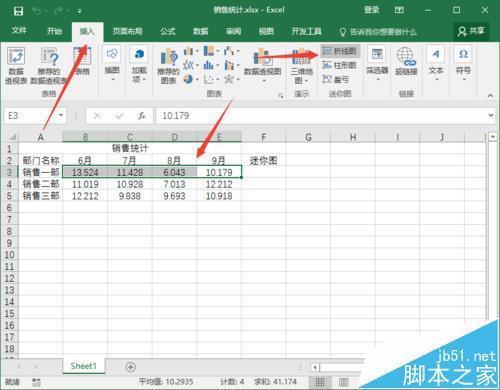The image size is (500, 390).
Task: Click the Save icon in title bar
Action: click(x=18, y=11)
